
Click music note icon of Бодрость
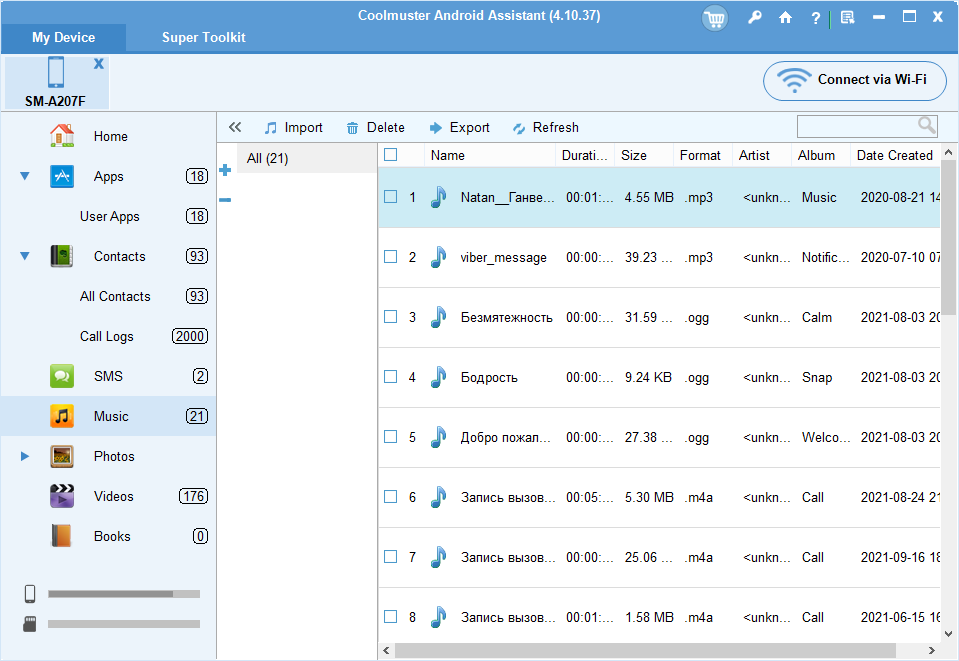coord(438,377)
